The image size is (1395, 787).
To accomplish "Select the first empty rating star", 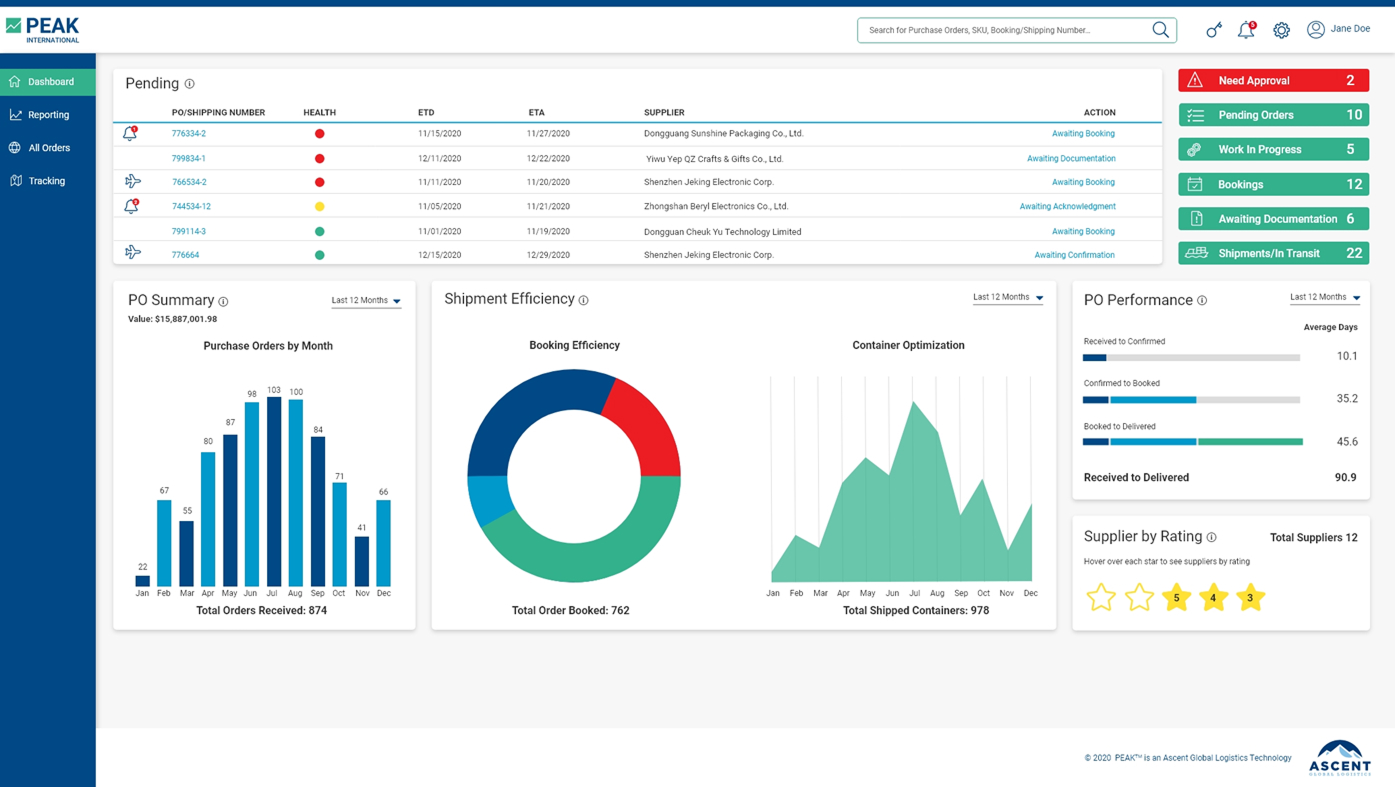I will [x=1101, y=597].
